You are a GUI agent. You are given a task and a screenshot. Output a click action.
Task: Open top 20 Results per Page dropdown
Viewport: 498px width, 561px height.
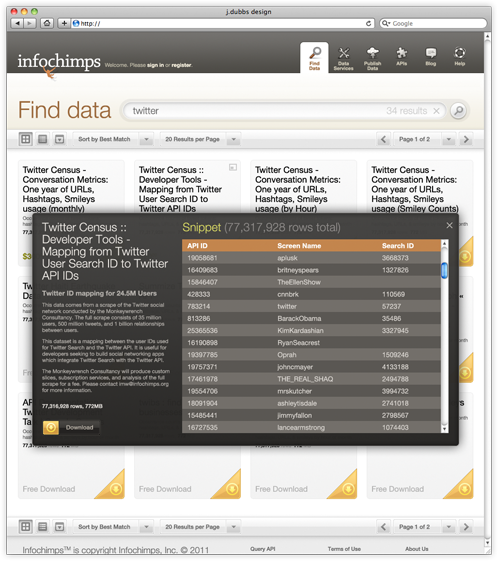200,139
